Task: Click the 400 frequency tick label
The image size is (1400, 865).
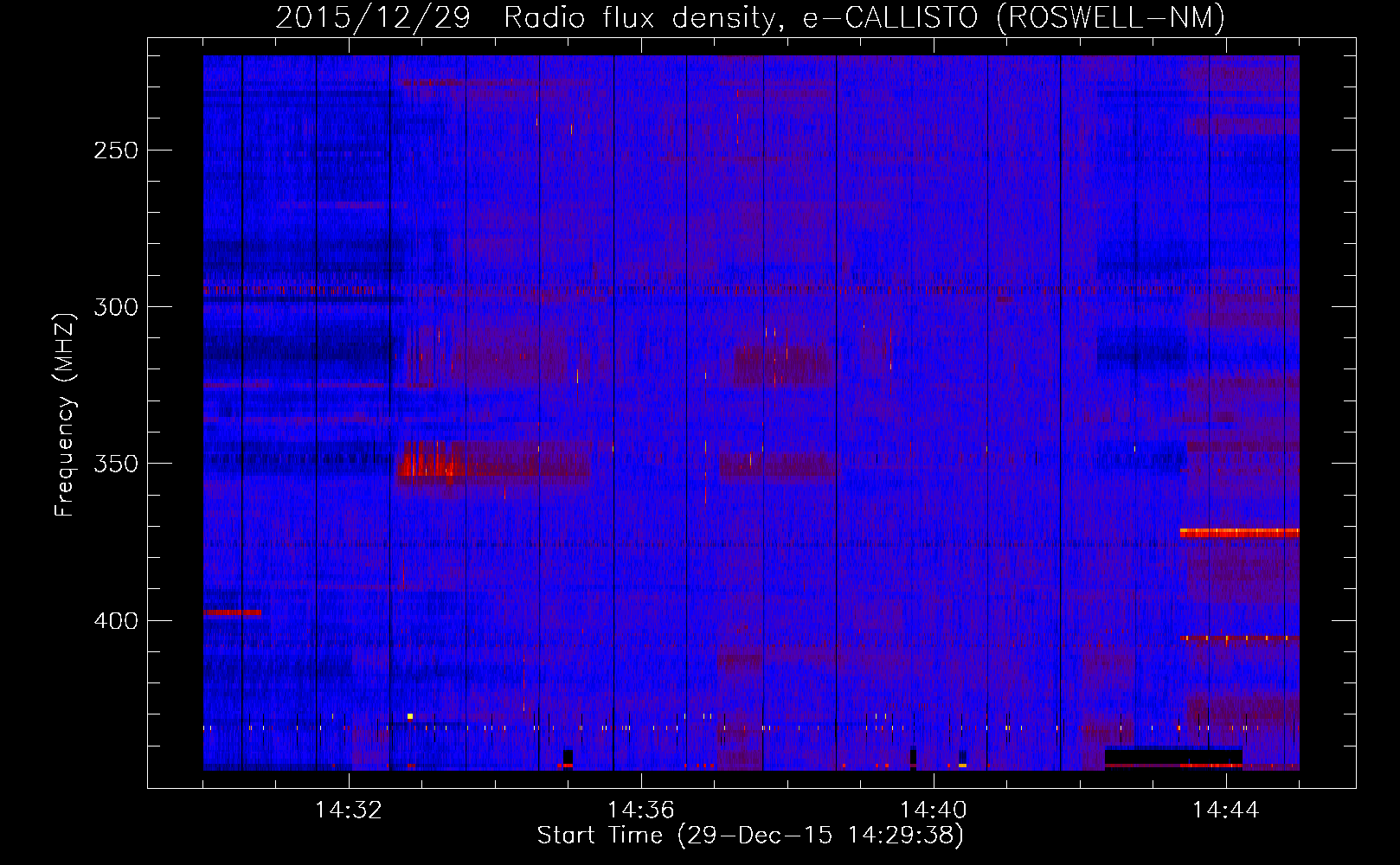Action: pyautogui.click(x=116, y=621)
